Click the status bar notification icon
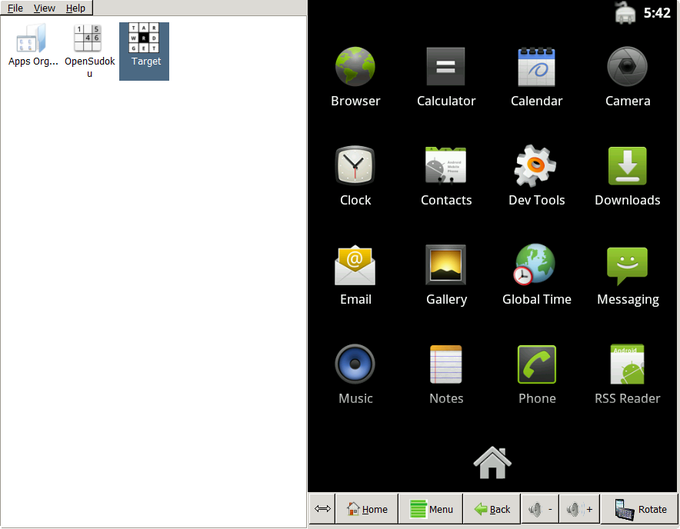Image resolution: width=680 pixels, height=529 pixels. [x=625, y=13]
